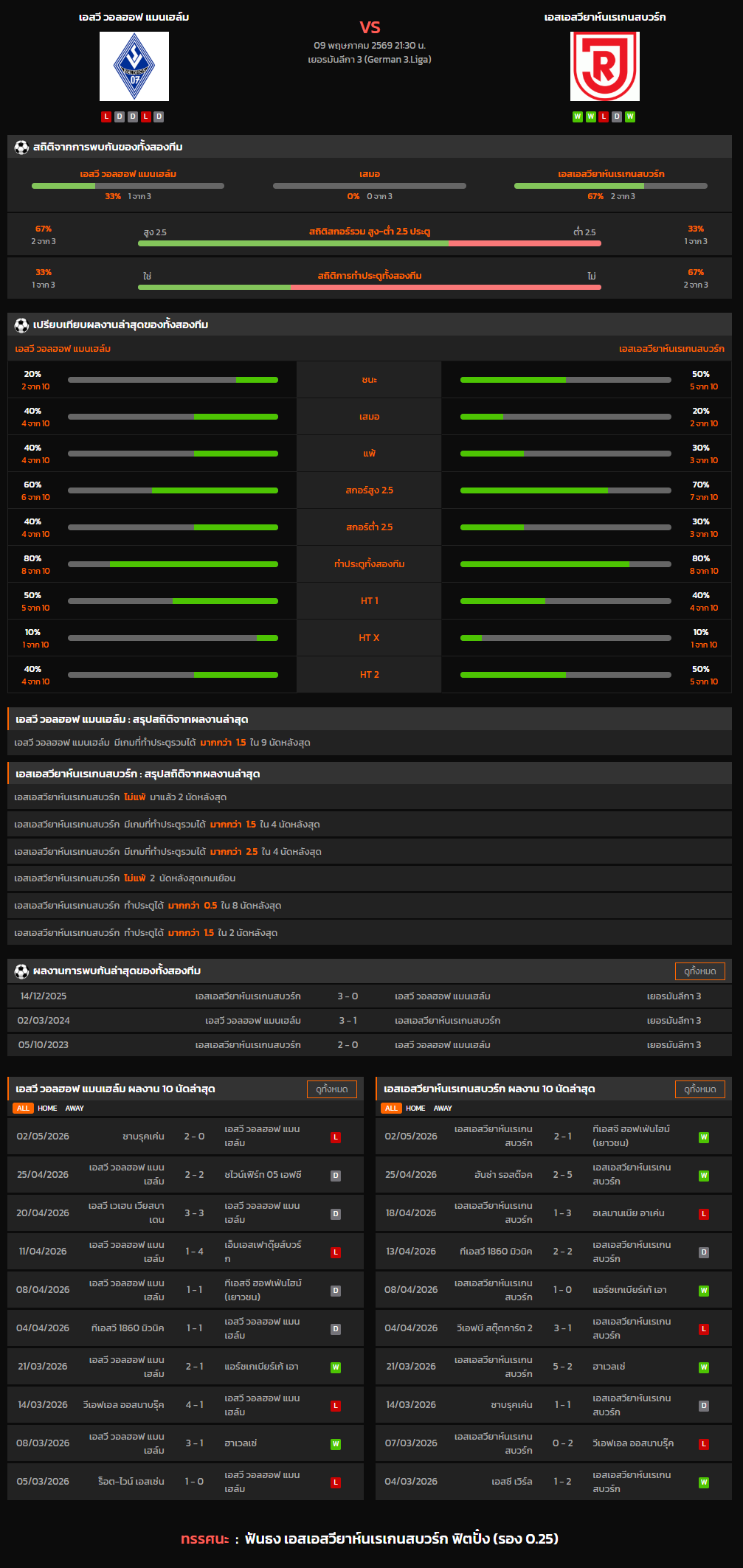Select HOME filter in Regensburg last 10 matches
The width and height of the screenshot is (743, 1568).
(415, 1108)
